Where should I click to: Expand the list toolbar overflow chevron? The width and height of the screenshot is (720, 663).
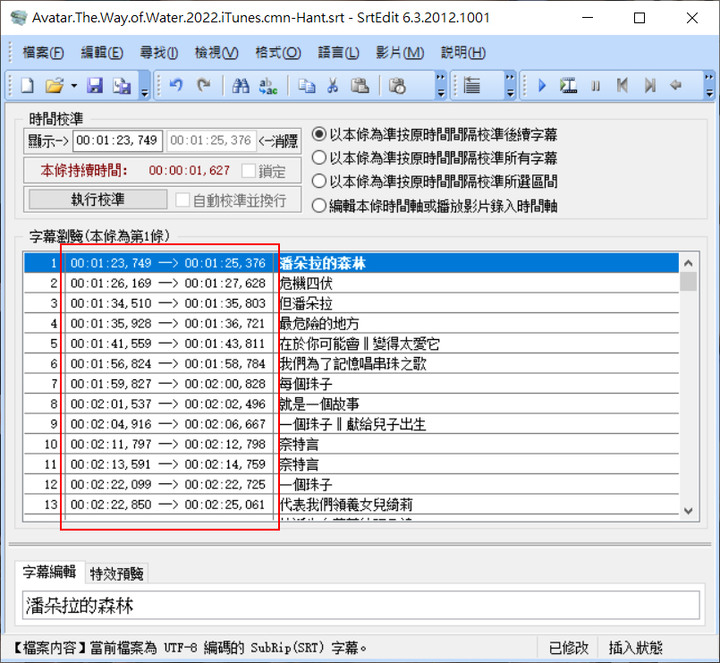click(x=510, y=85)
